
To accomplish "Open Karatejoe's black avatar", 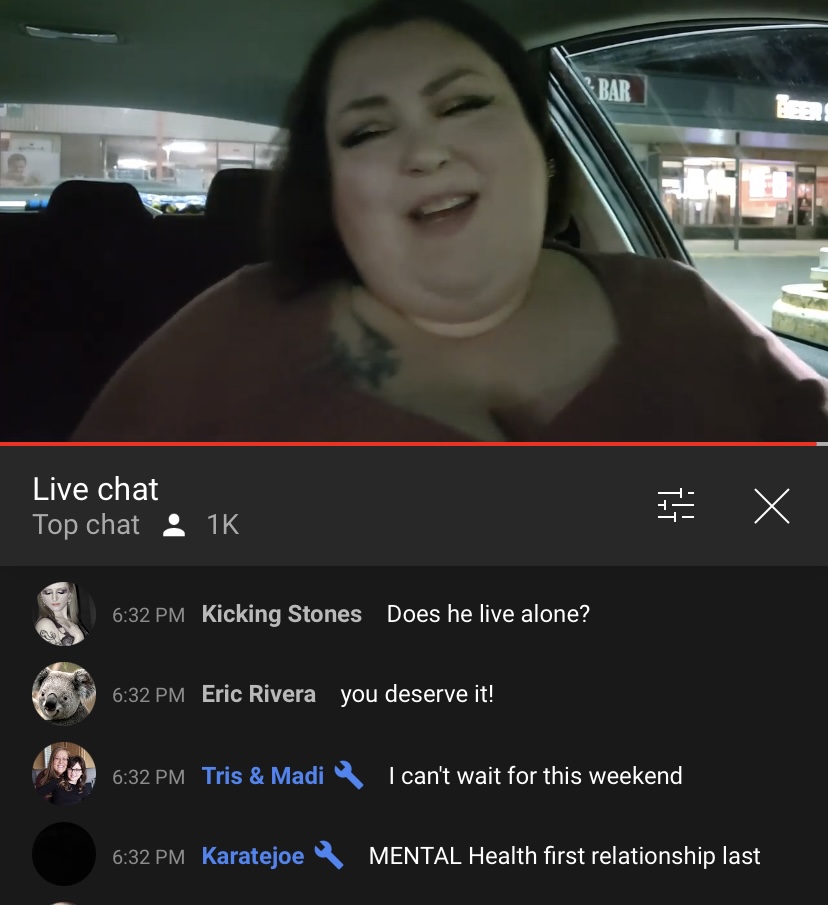I will click(63, 854).
